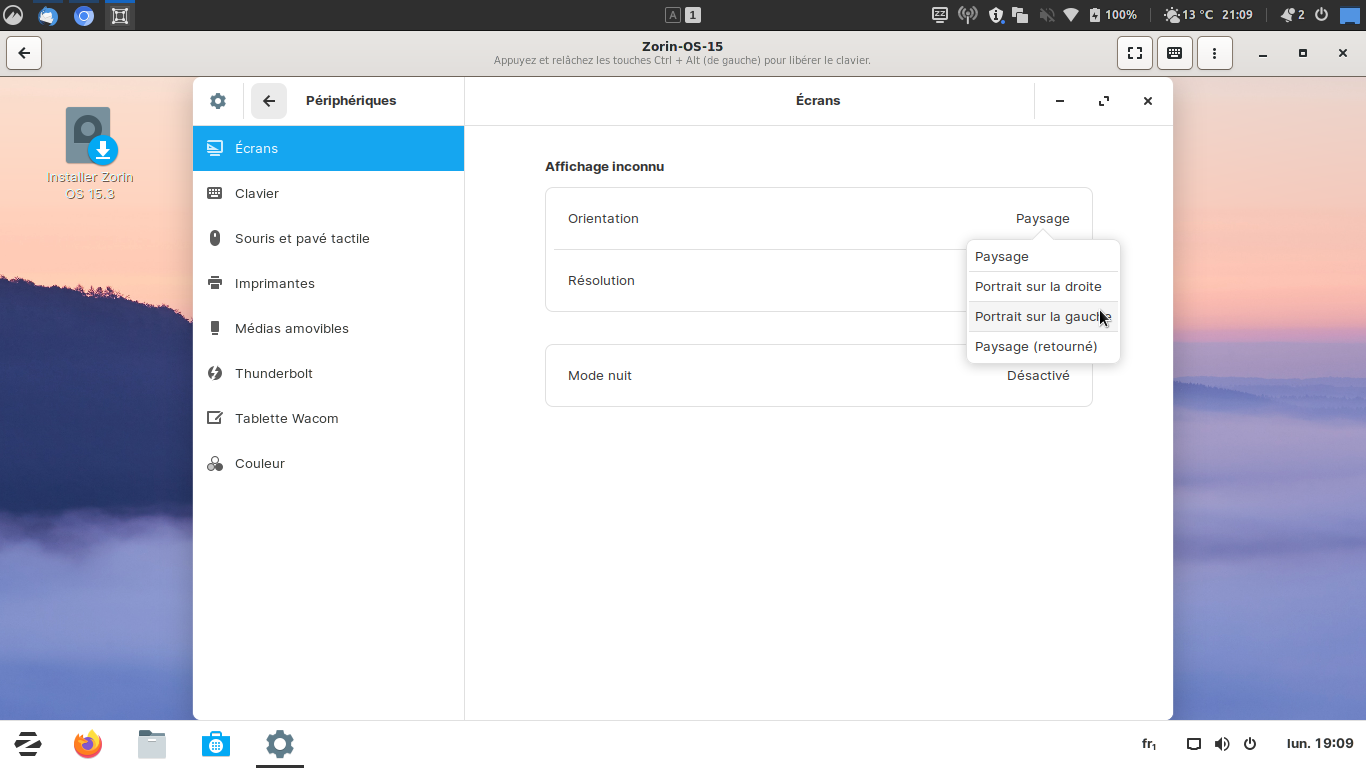Viewport: 1366px width, 768px height.
Task: Go to Médias amovibles settings
Action: 291,328
